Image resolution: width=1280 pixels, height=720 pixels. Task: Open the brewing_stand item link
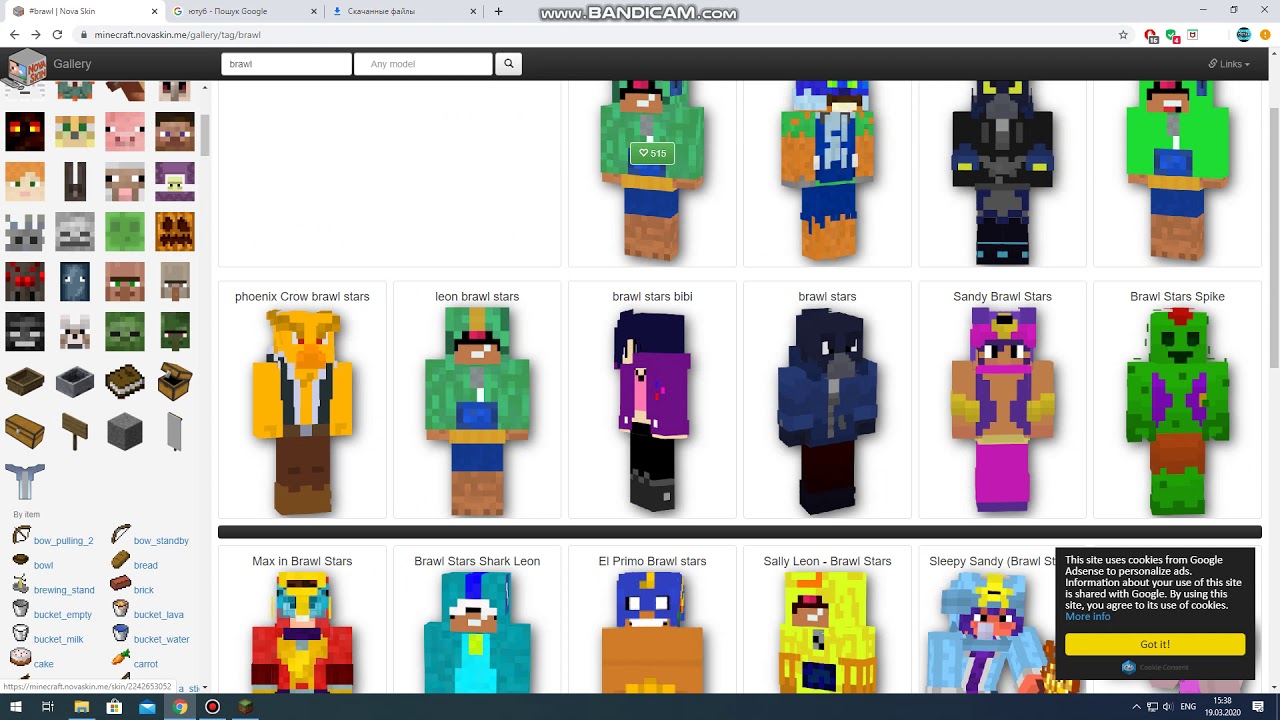tap(64, 590)
